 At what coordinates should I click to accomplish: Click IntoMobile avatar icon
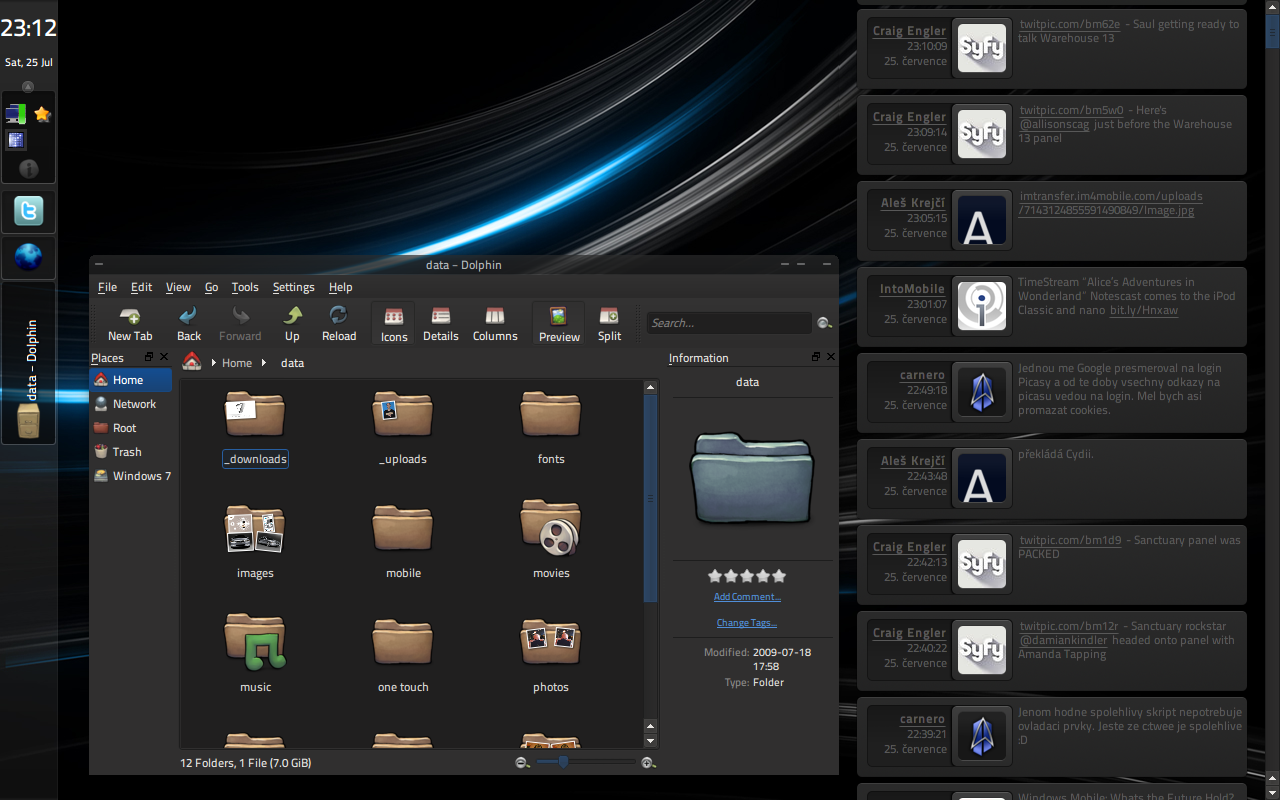click(981, 305)
